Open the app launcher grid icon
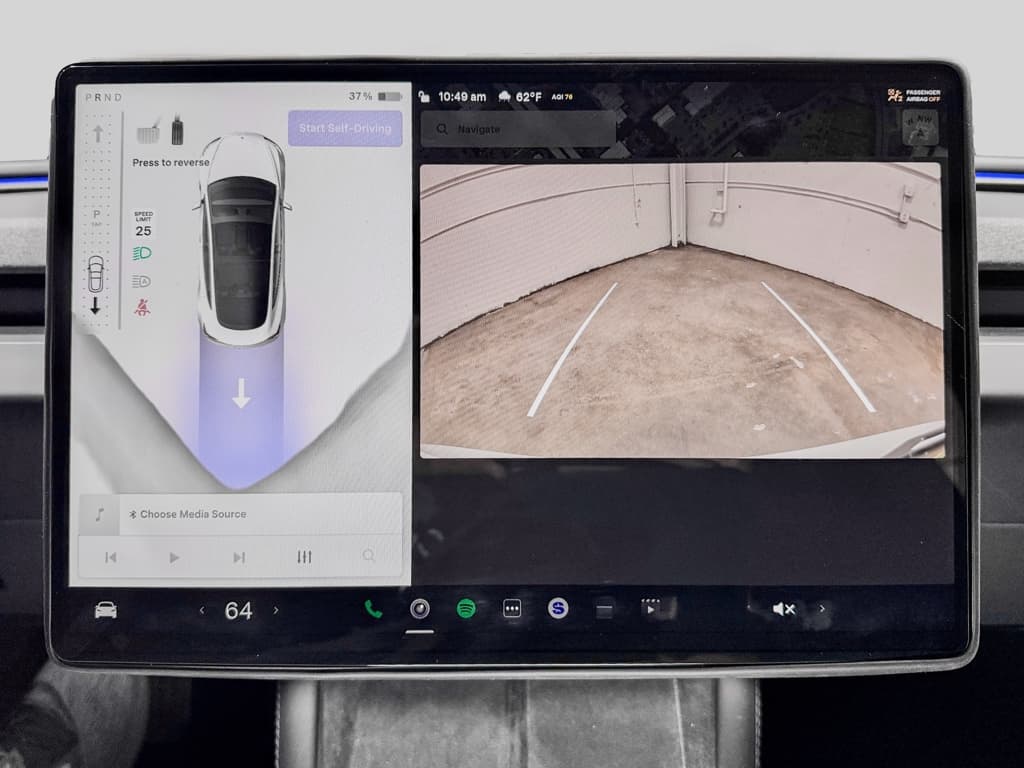Image resolution: width=1024 pixels, height=768 pixels. coord(511,607)
